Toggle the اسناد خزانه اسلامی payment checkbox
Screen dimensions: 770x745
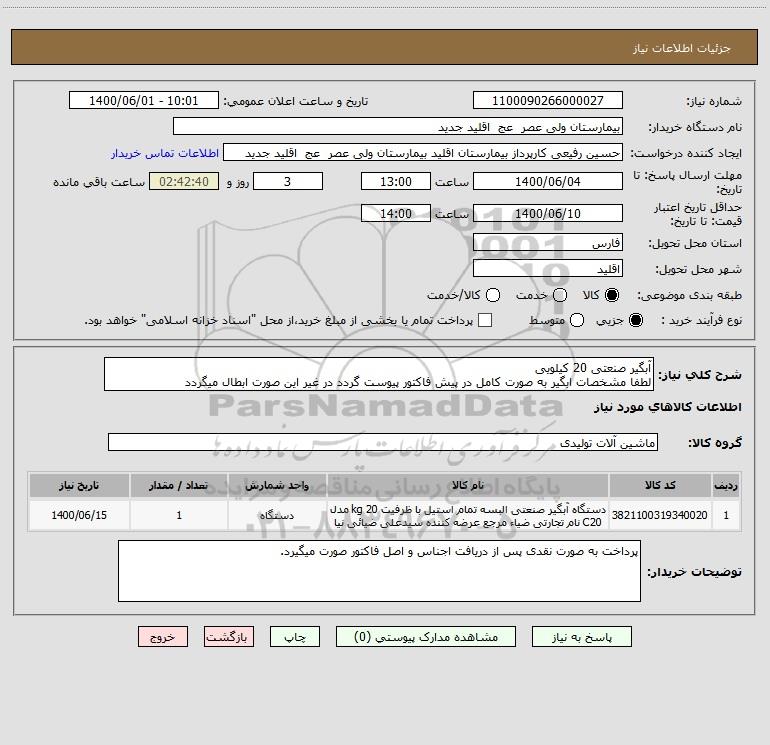pos(485,320)
